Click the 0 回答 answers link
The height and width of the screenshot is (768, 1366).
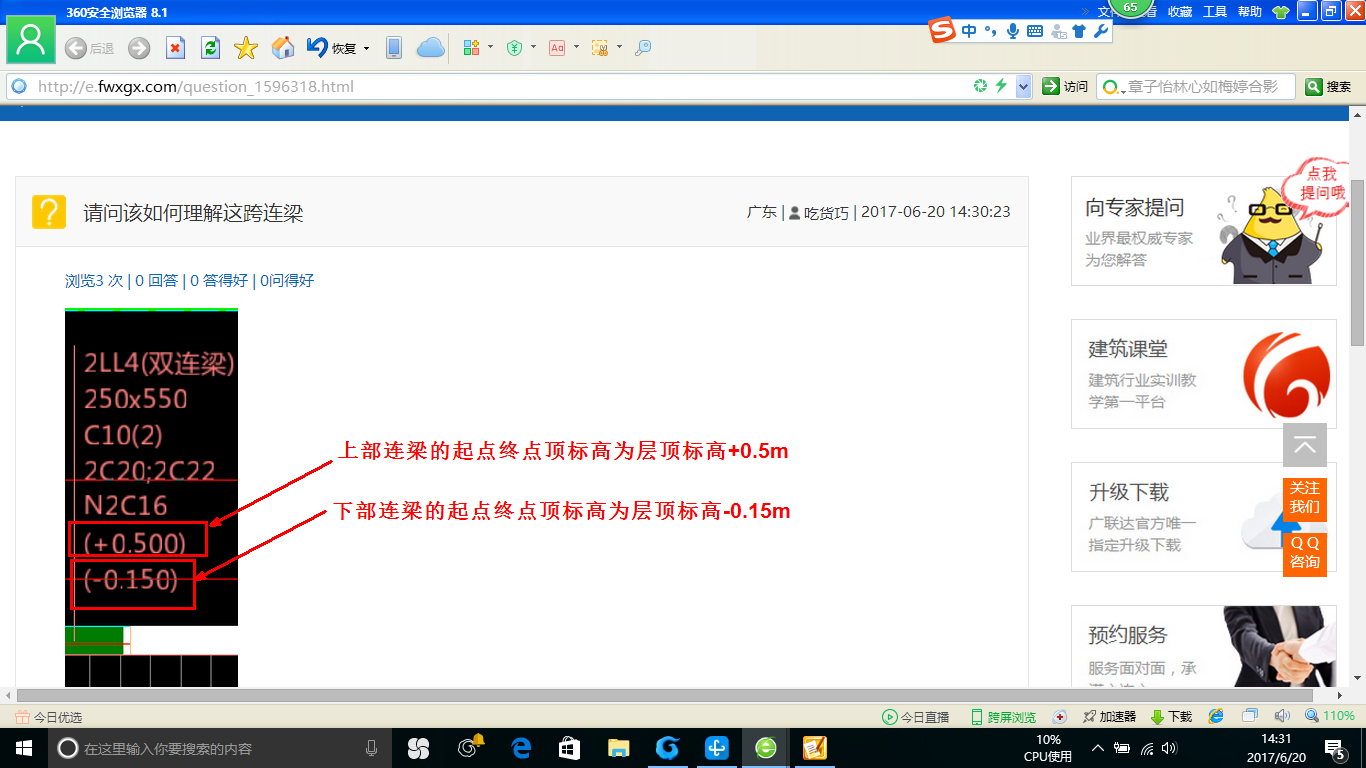pyautogui.click(x=156, y=281)
